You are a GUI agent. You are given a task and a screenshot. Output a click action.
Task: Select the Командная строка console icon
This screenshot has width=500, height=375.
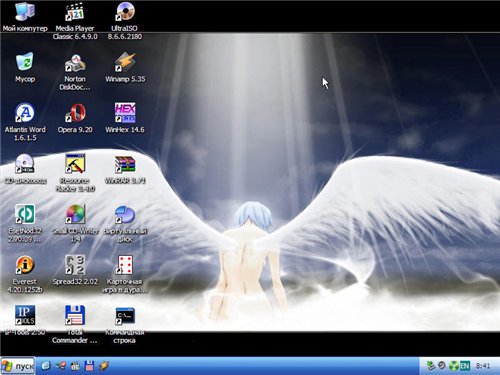[x=125, y=316]
